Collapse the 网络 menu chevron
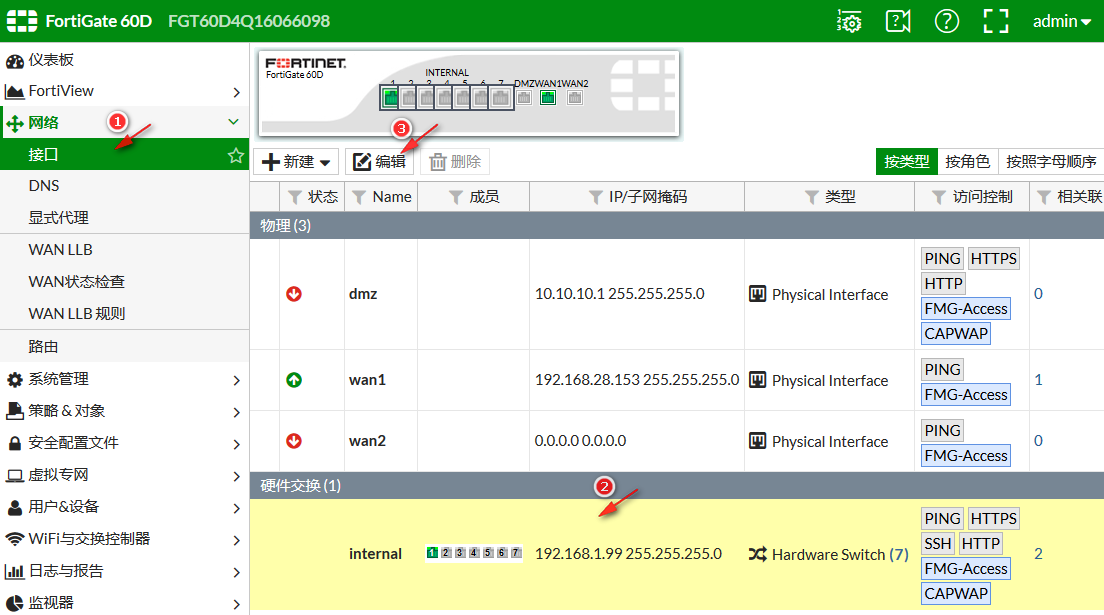 [233, 122]
